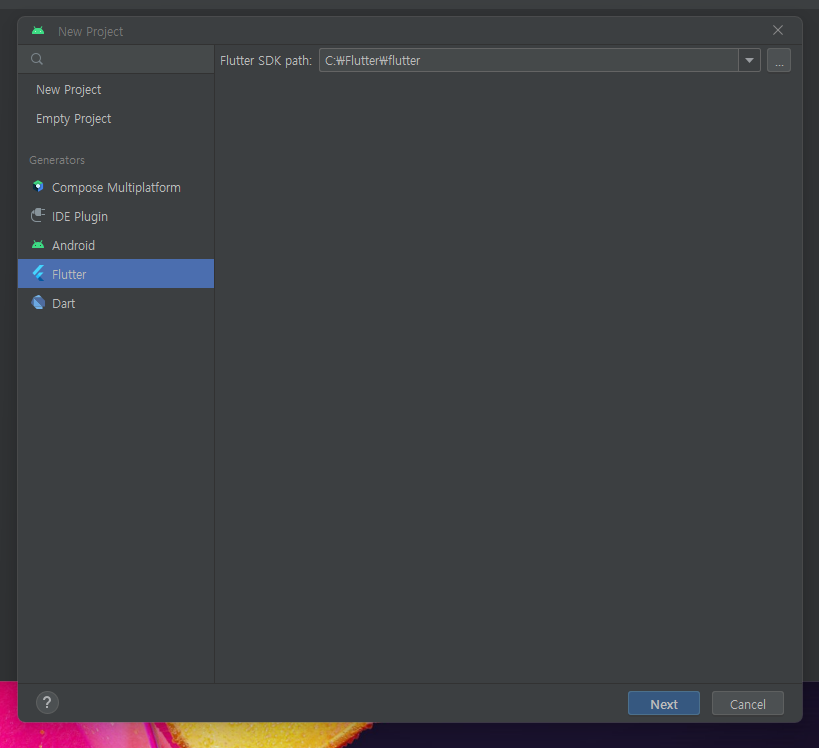The width and height of the screenshot is (819, 748).
Task: Click the IDE Plugin plug icon
Action: [38, 215]
